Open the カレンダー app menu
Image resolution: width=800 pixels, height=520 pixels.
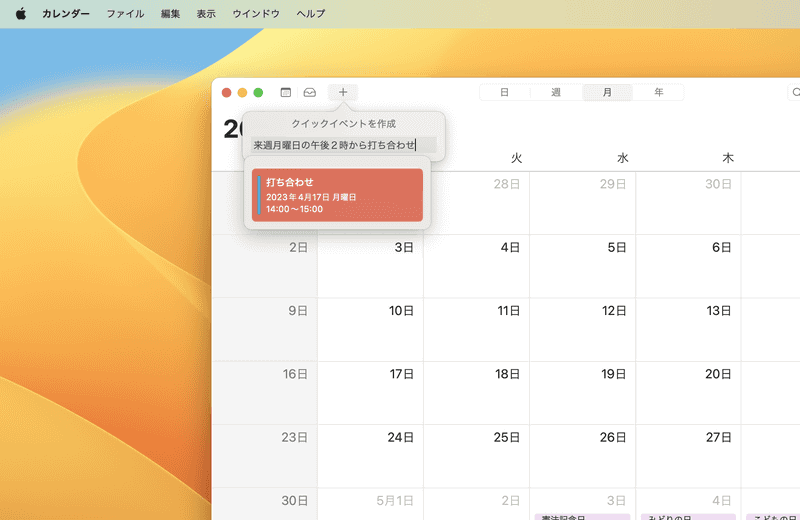(66, 14)
